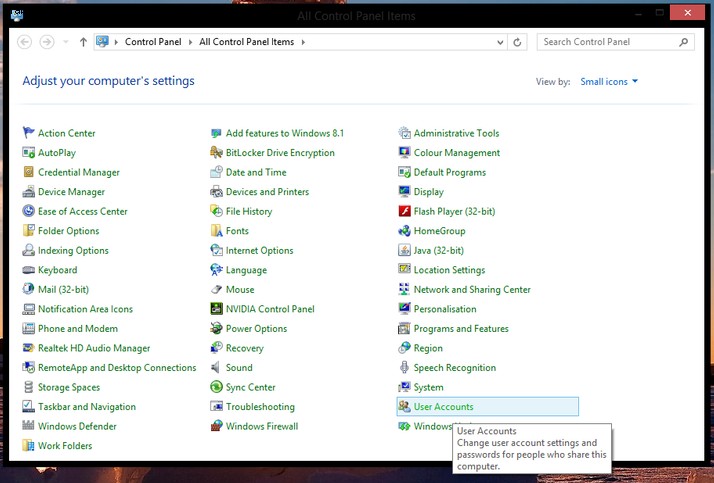Open Realtek HD Audio Manager
Image resolution: width=714 pixels, height=483 pixels.
coord(94,348)
